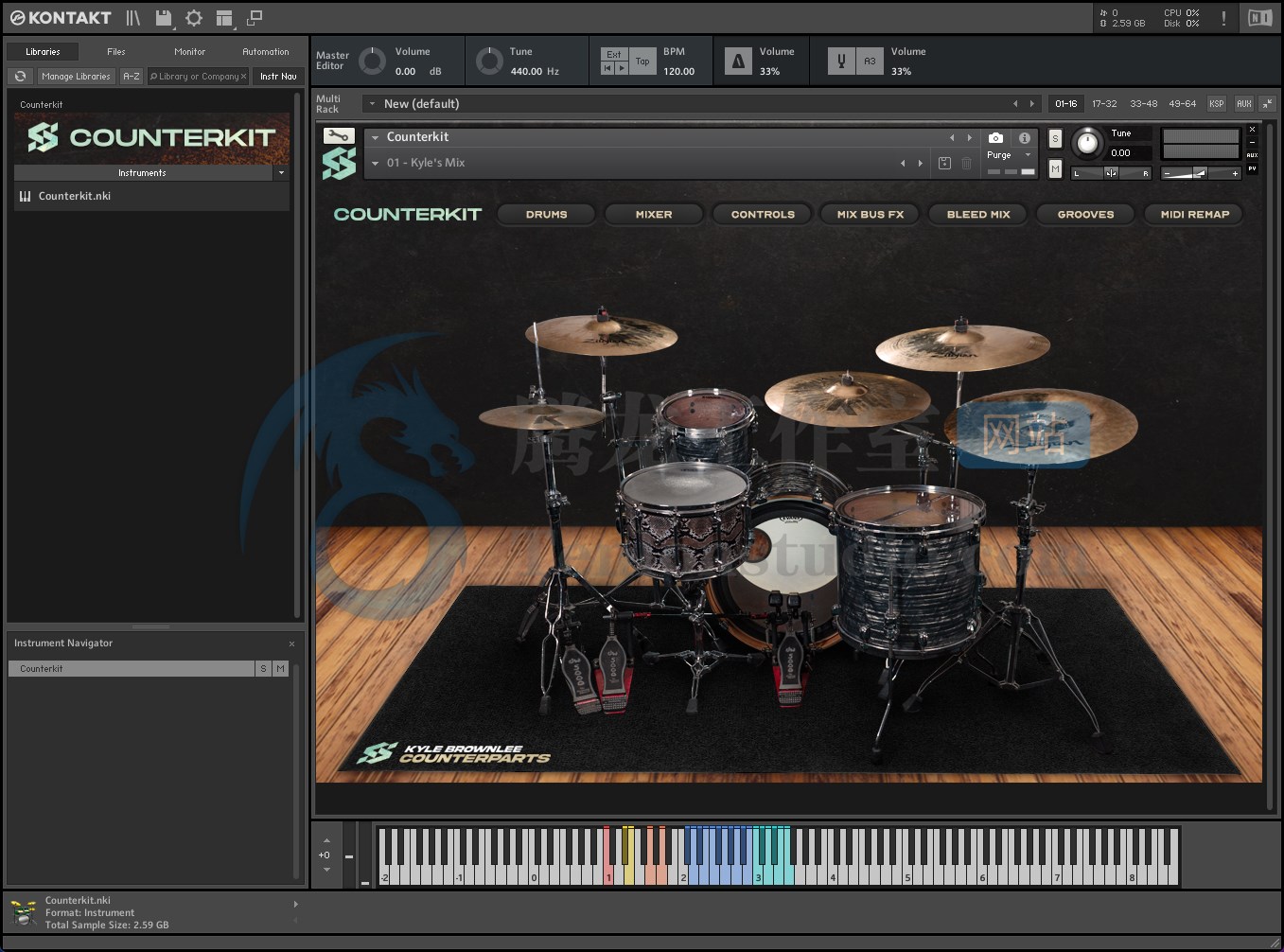1284x952 pixels.
Task: Load previous instrument arrow for Counterkit
Action: click(952, 137)
